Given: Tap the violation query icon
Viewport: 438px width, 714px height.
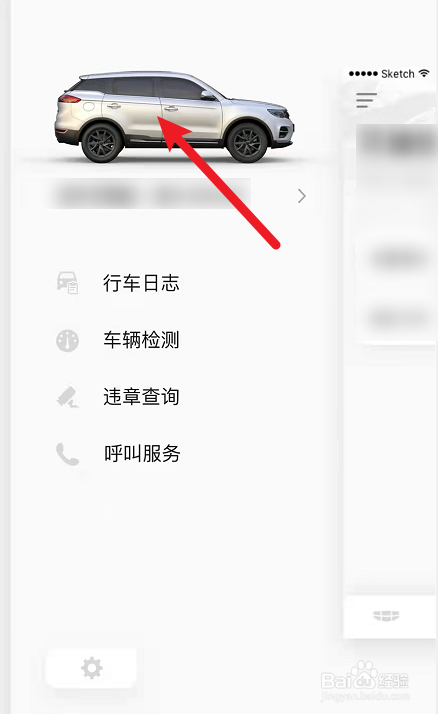Looking at the screenshot, I should pyautogui.click(x=67, y=397).
